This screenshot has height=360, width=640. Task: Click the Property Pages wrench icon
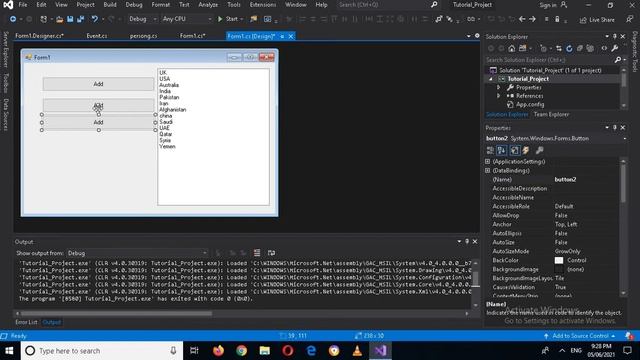click(x=539, y=151)
